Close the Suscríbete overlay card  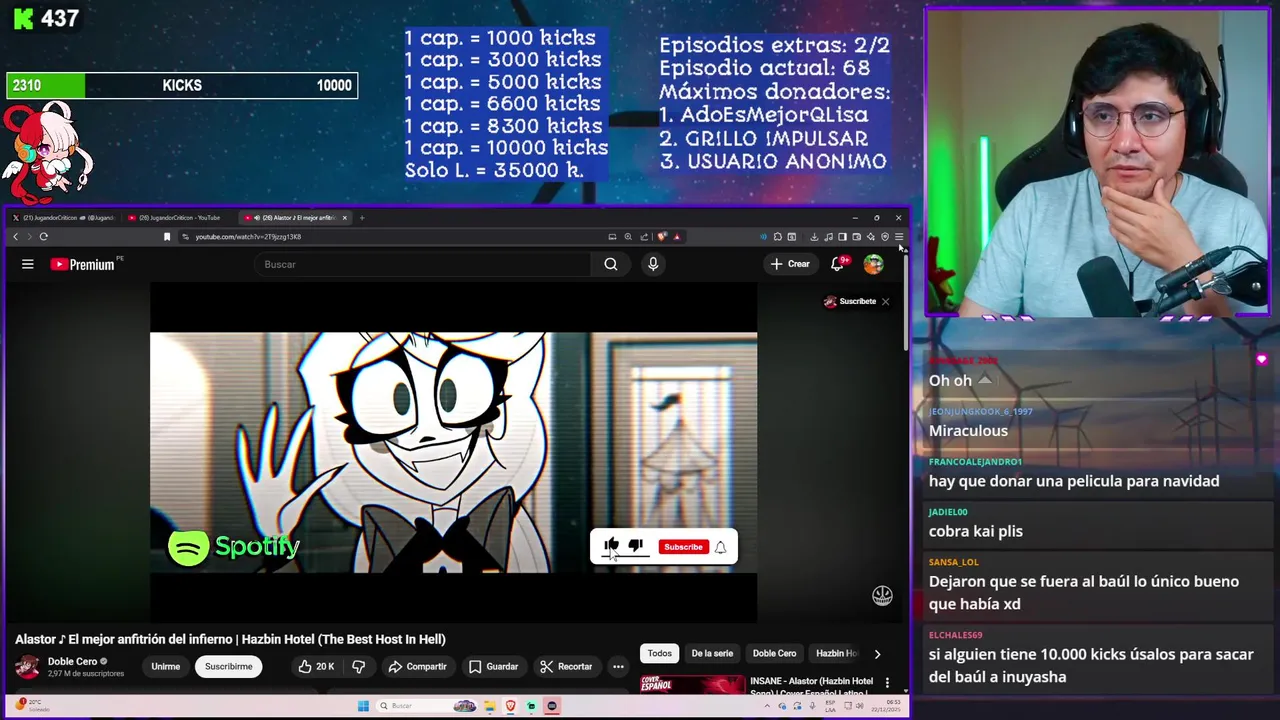click(x=885, y=301)
